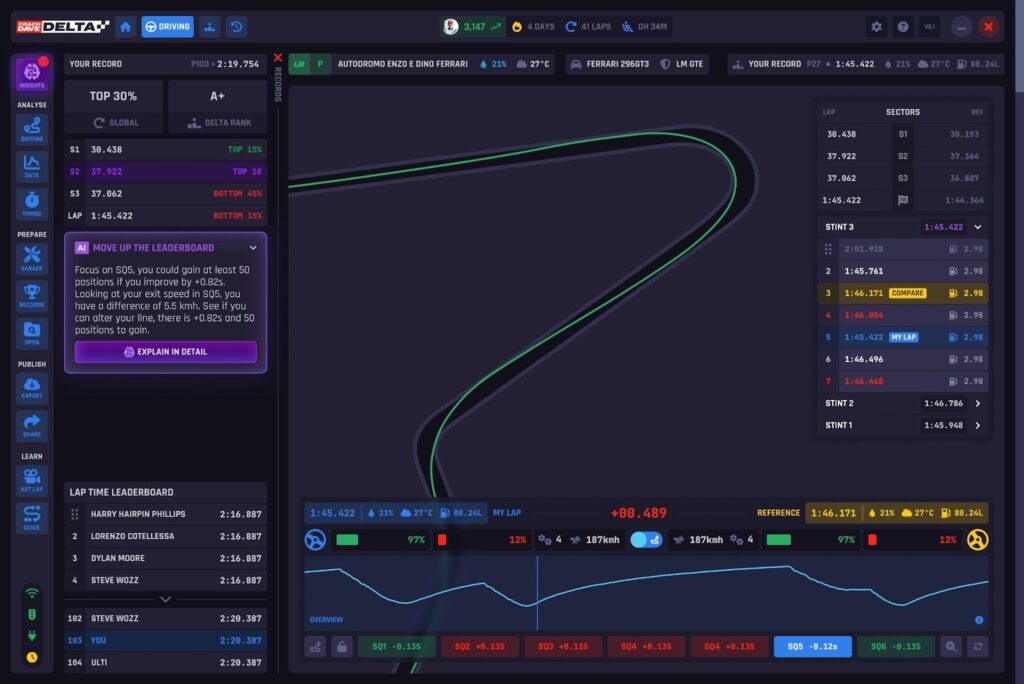Click the Explain in Detail button
Image resolution: width=1024 pixels, height=684 pixels.
[165, 352]
